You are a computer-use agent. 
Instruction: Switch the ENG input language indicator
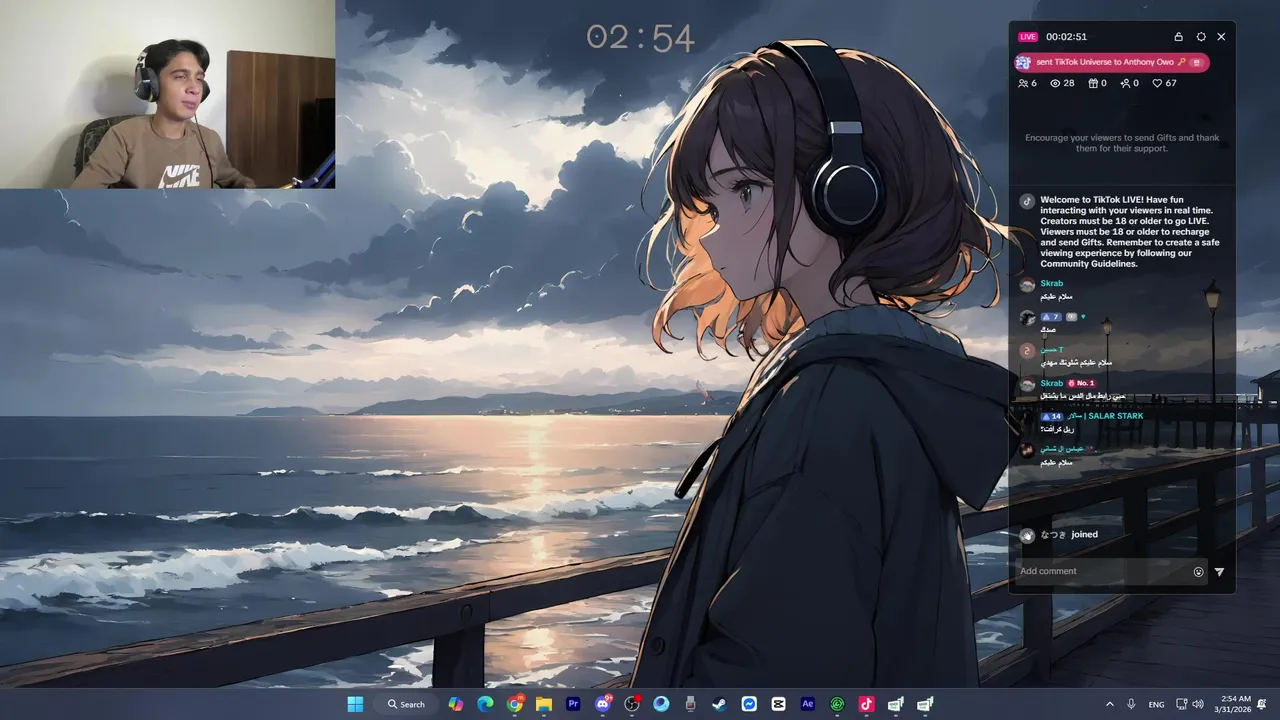click(1156, 704)
